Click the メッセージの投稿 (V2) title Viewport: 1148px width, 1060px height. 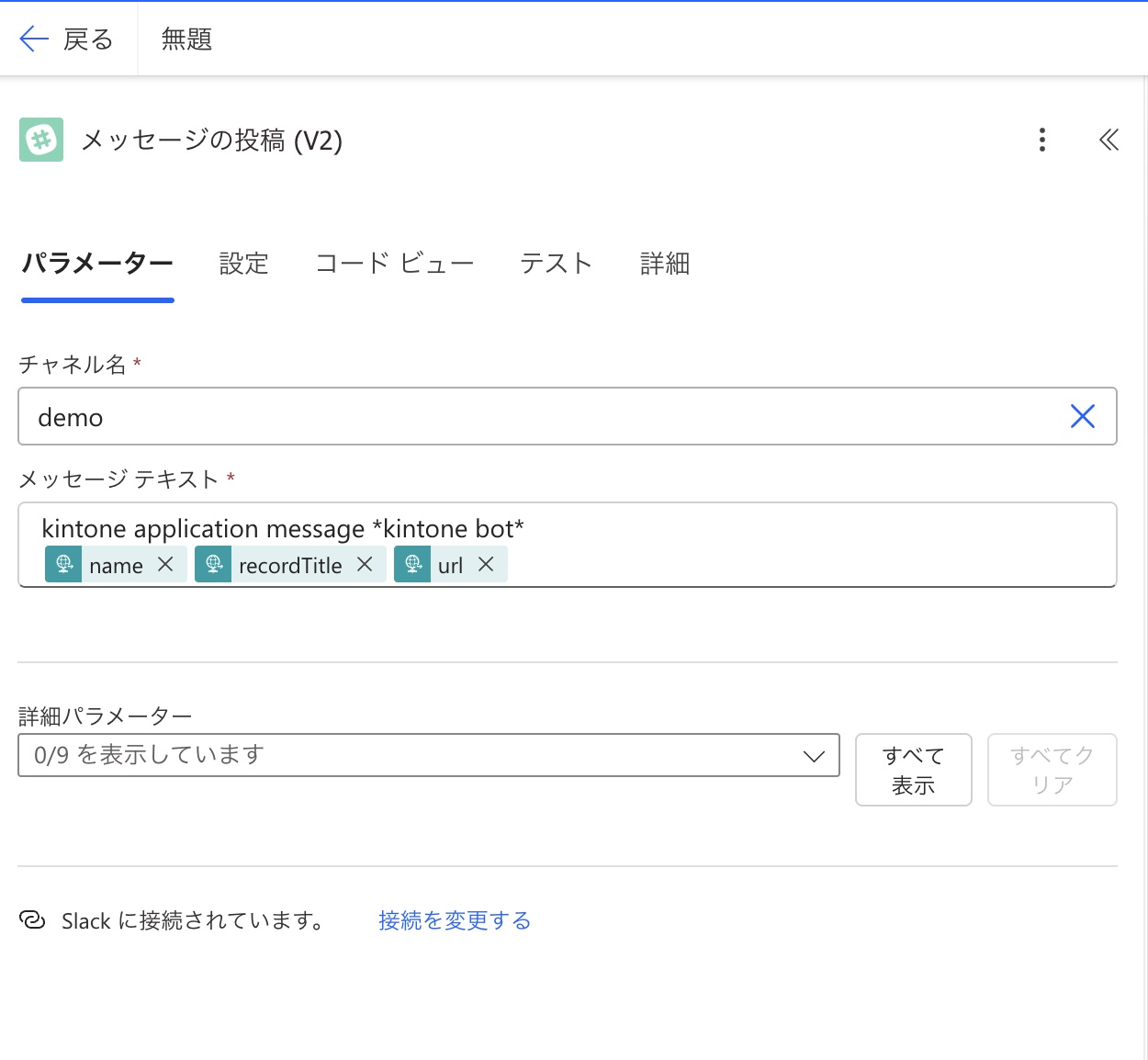(212, 141)
